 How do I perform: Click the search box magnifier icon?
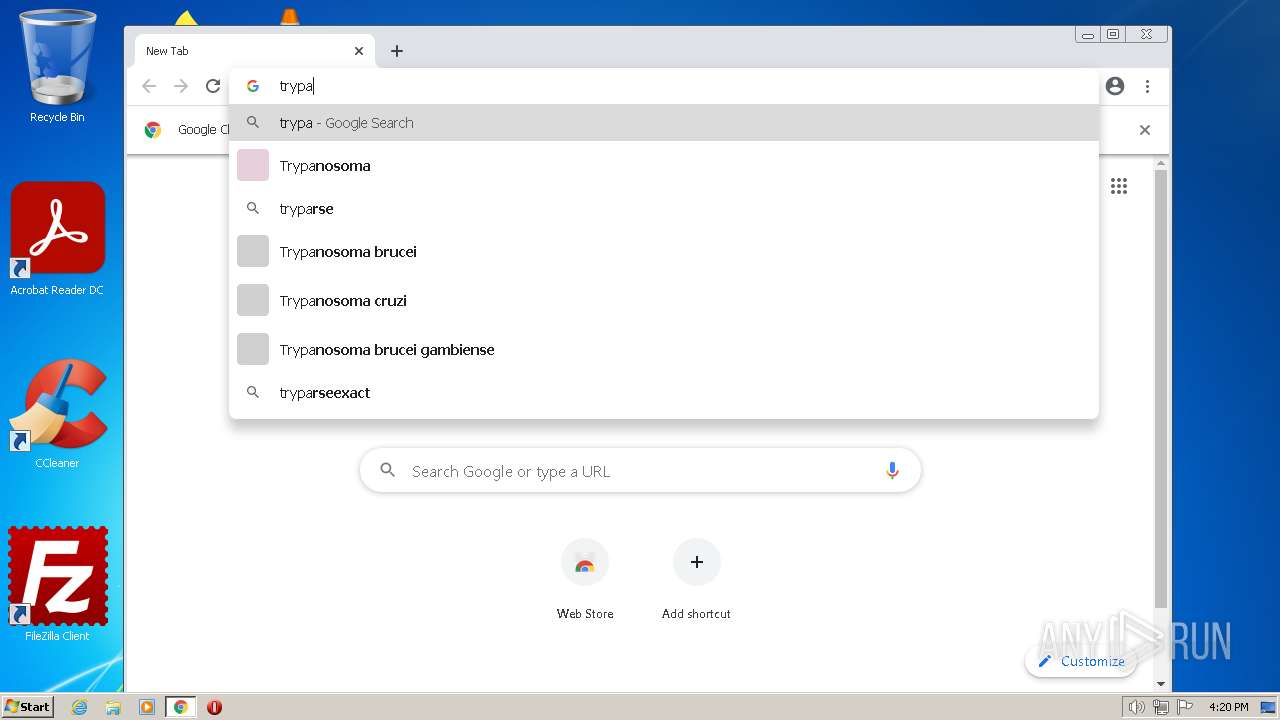pyautogui.click(x=388, y=471)
